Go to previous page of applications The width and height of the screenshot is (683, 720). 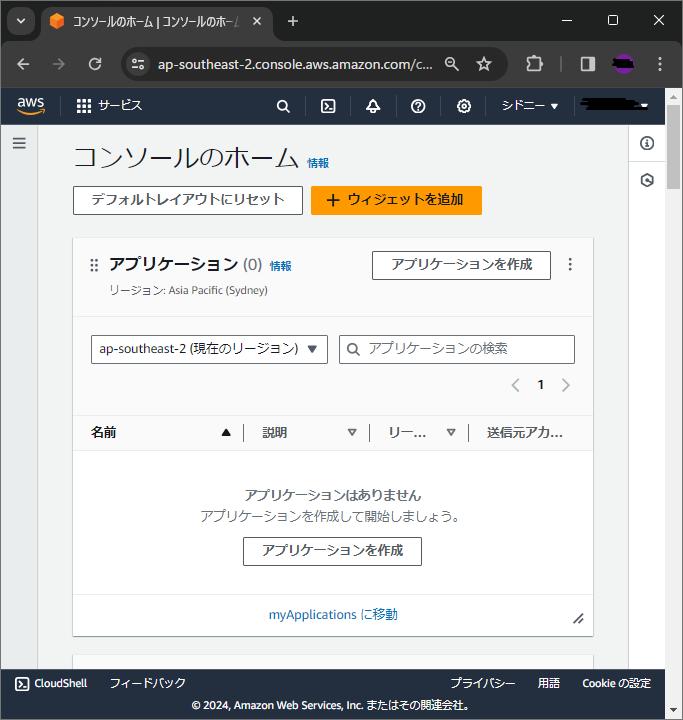(515, 385)
